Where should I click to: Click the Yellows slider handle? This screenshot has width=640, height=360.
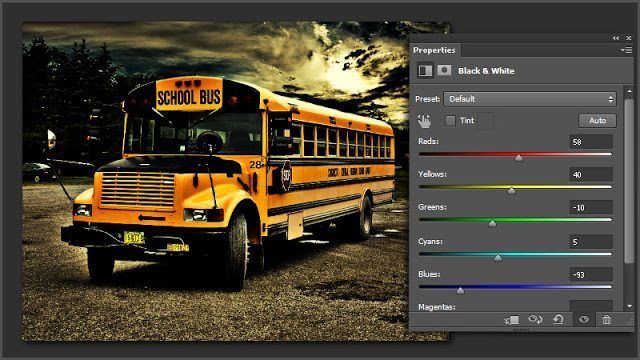click(x=511, y=190)
